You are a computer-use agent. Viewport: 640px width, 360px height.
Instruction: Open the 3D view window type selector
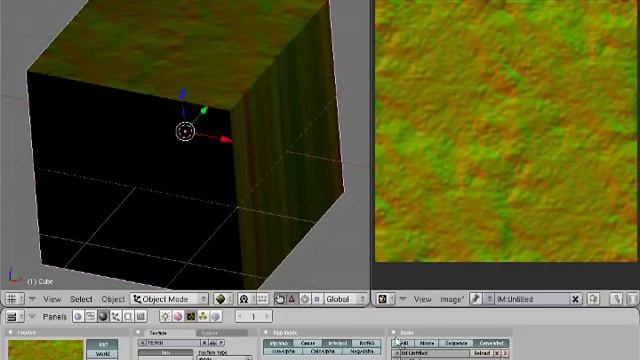[x=15, y=299]
